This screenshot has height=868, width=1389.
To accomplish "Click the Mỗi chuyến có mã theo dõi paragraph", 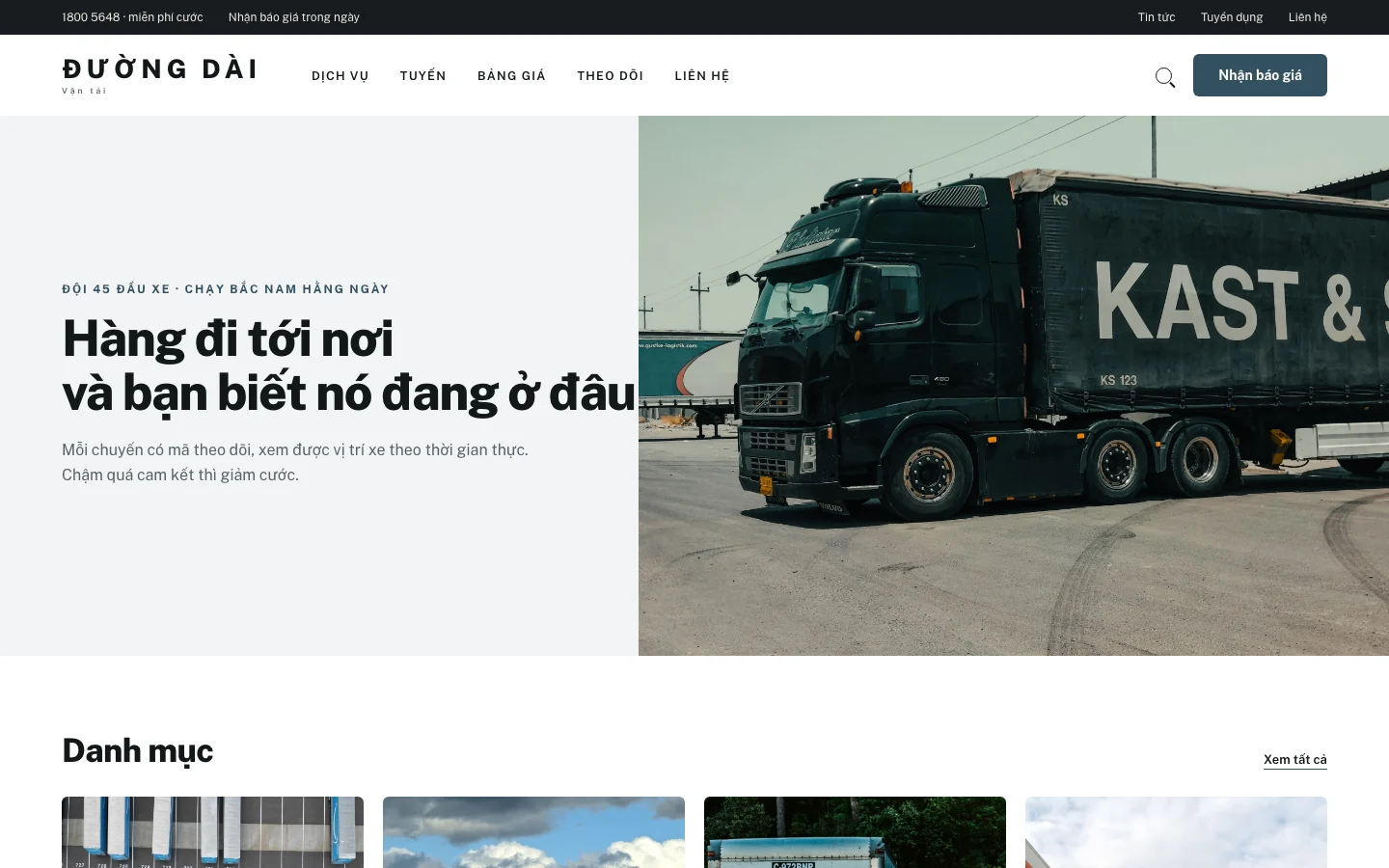I will coord(295,462).
